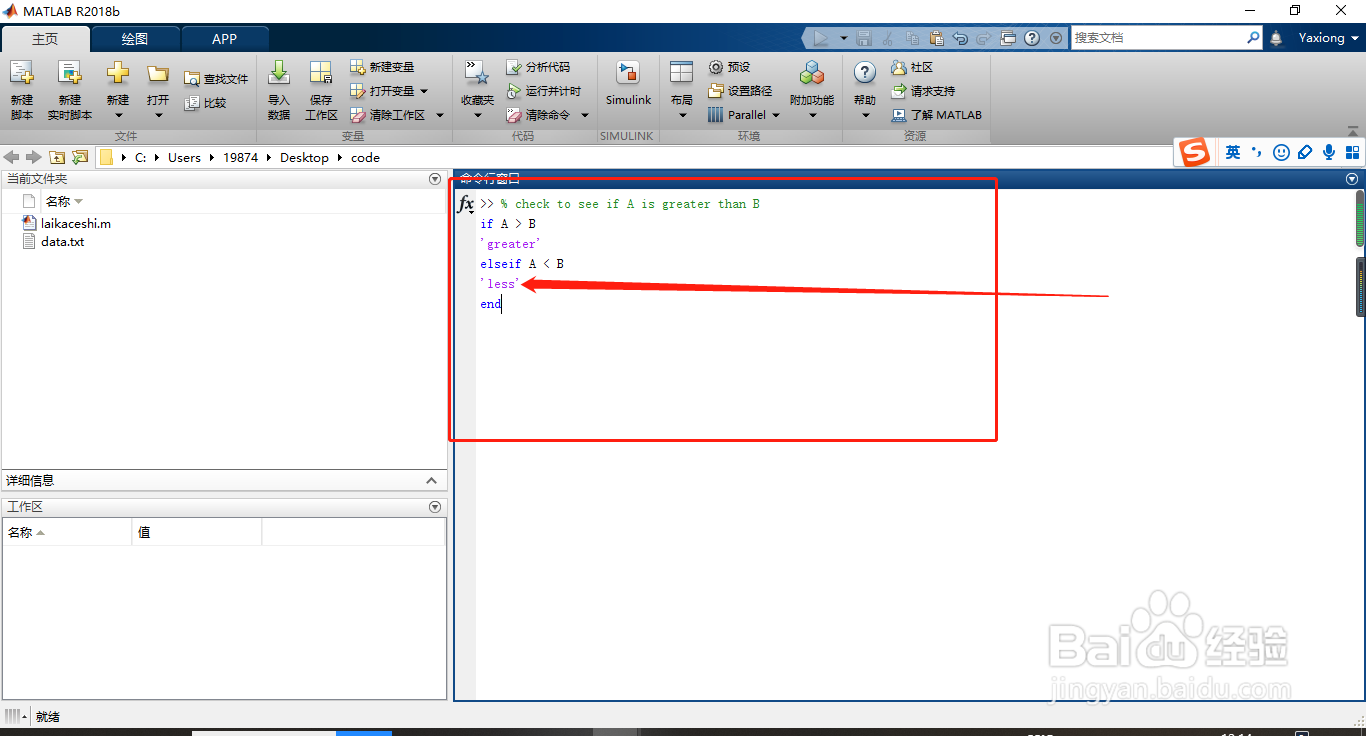
Task: Create a new live script 新建实时脚本
Action: coord(70,90)
